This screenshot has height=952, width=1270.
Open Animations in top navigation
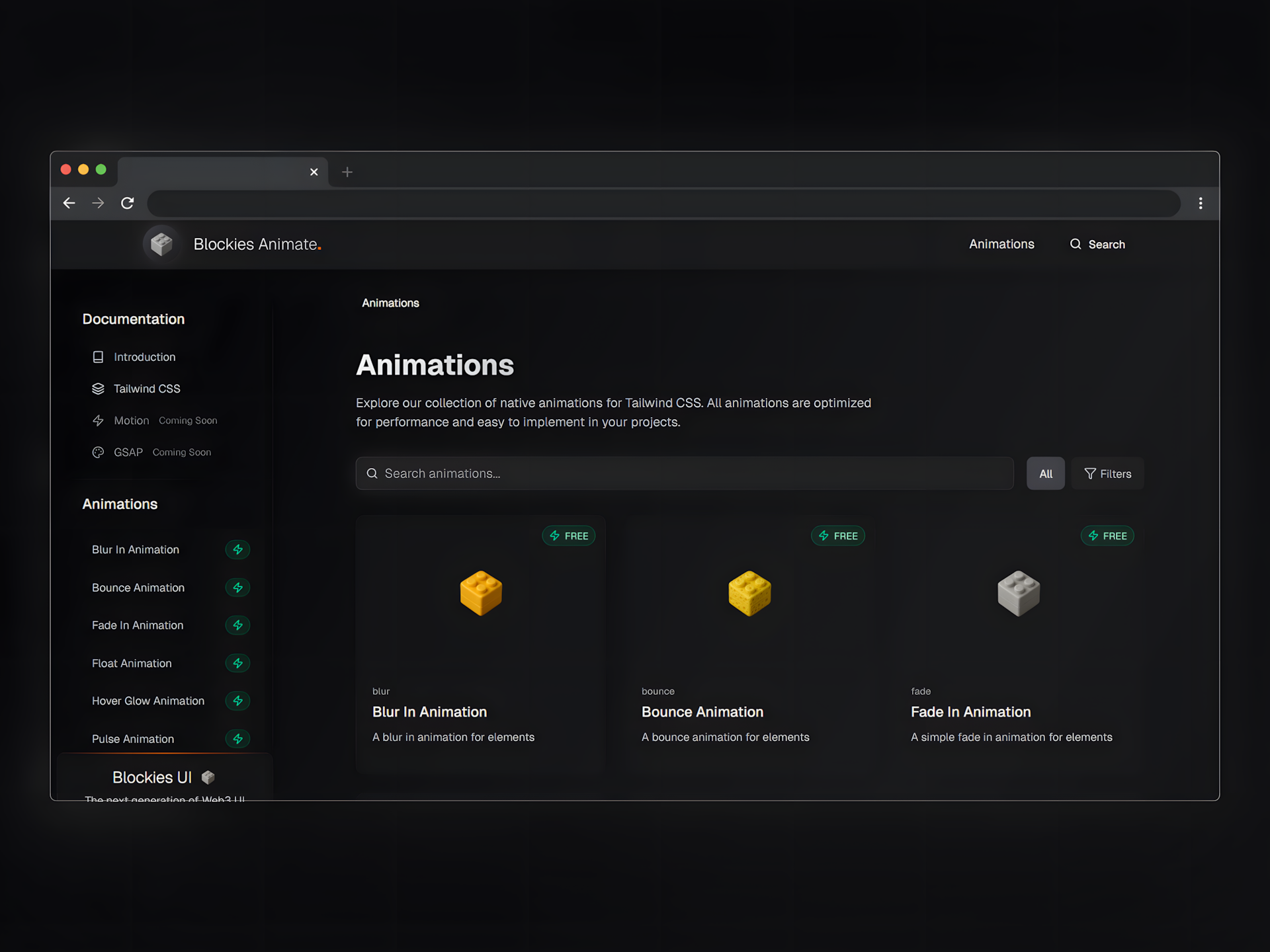tap(1001, 244)
